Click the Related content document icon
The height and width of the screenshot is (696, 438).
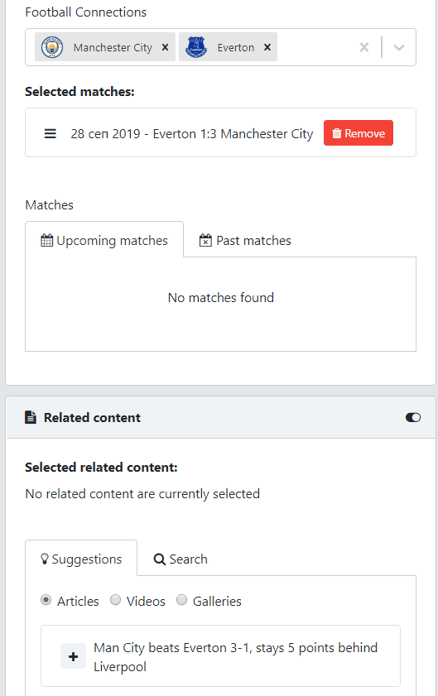pos(30,417)
